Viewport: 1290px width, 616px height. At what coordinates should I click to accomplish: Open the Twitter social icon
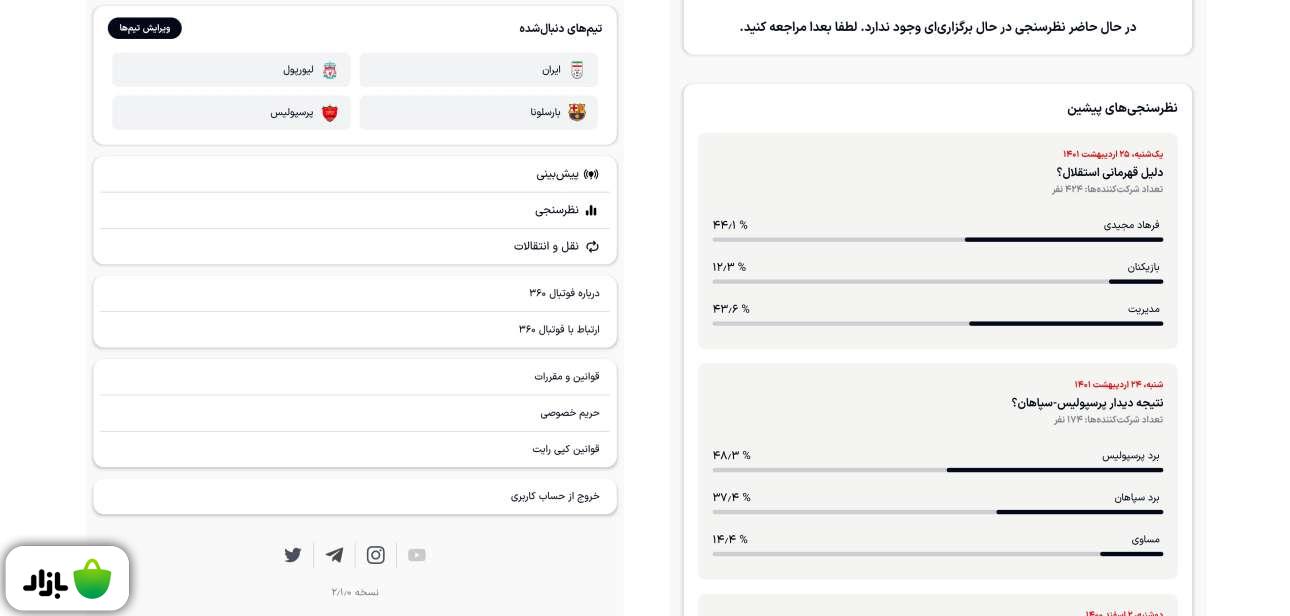point(293,555)
